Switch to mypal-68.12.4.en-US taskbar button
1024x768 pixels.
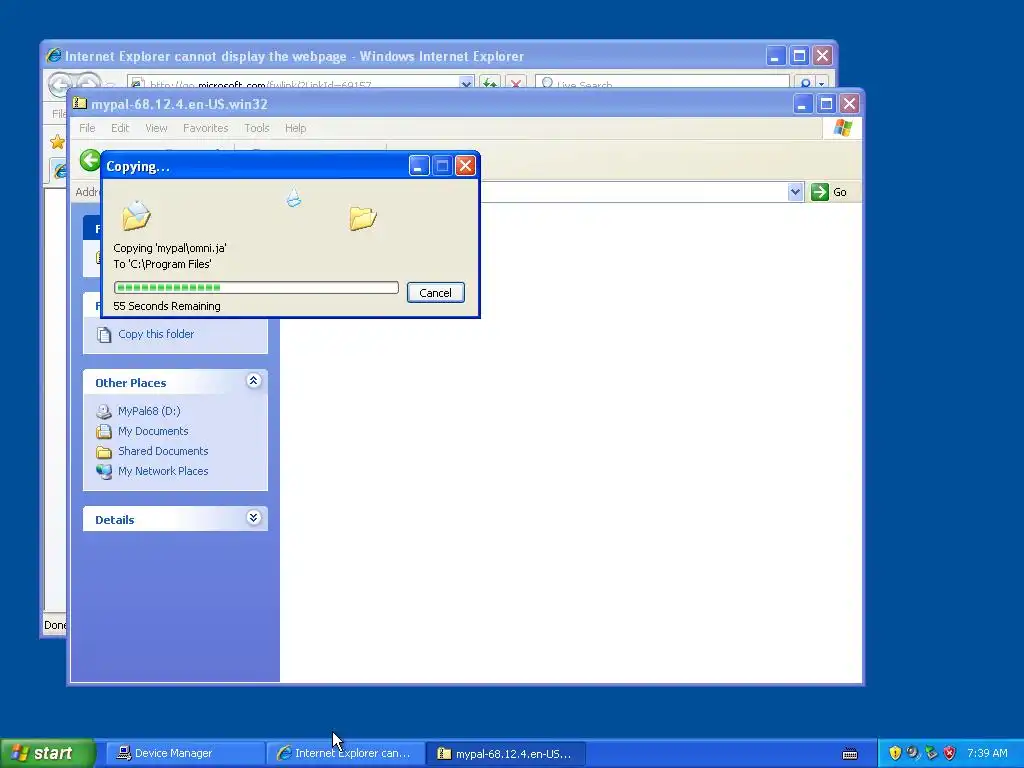click(x=506, y=753)
